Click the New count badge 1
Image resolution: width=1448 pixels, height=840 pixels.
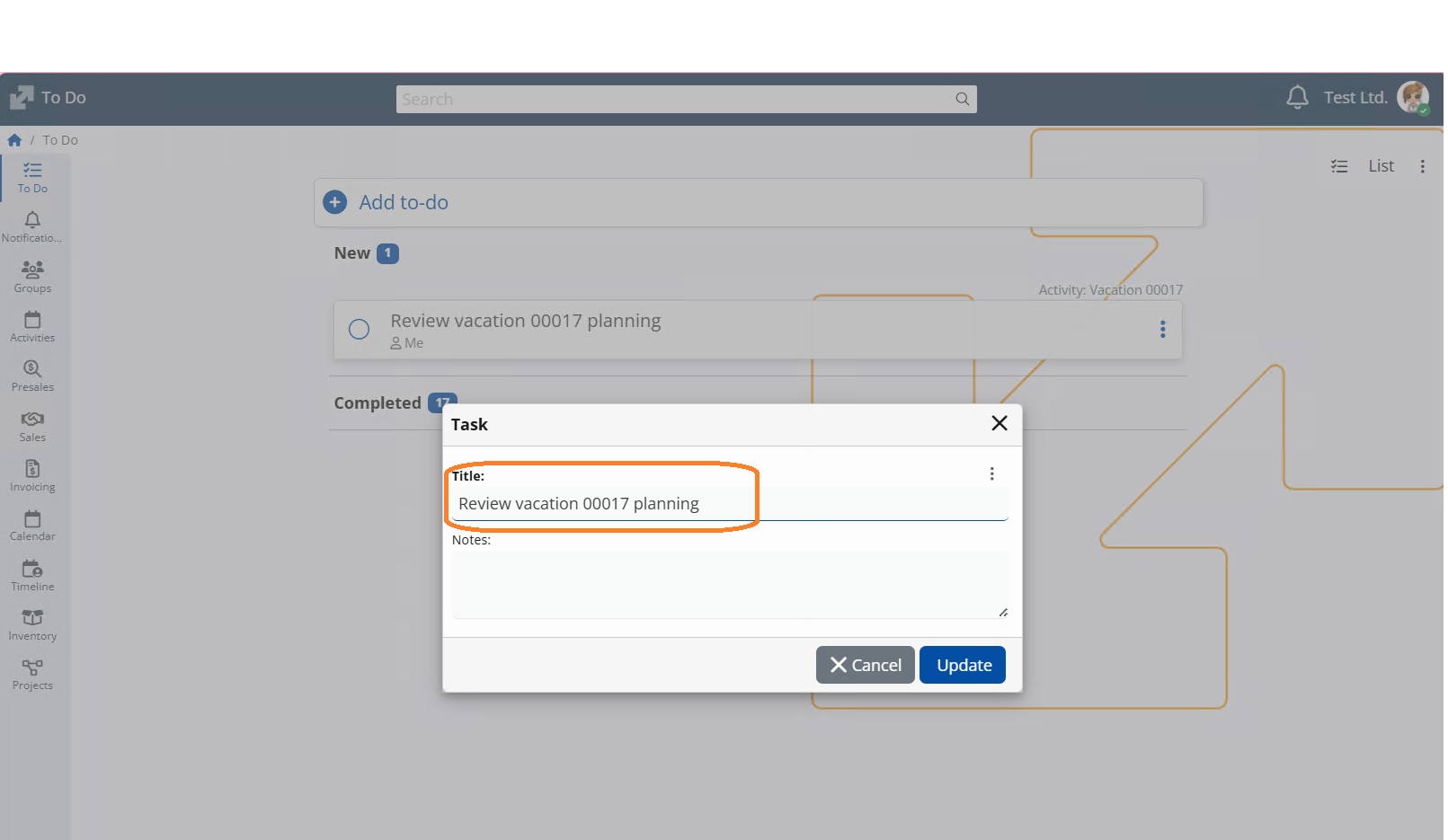pos(387,253)
